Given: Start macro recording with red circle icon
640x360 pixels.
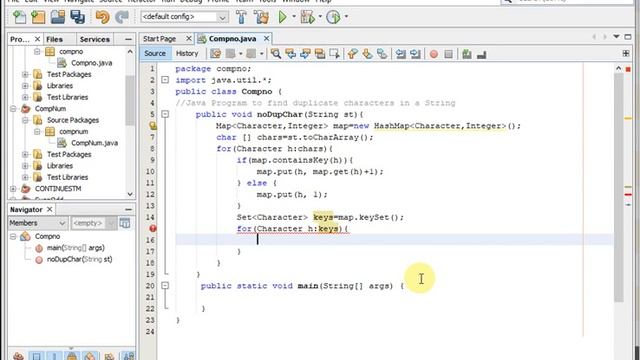Looking at the screenshot, I should (x=434, y=54).
